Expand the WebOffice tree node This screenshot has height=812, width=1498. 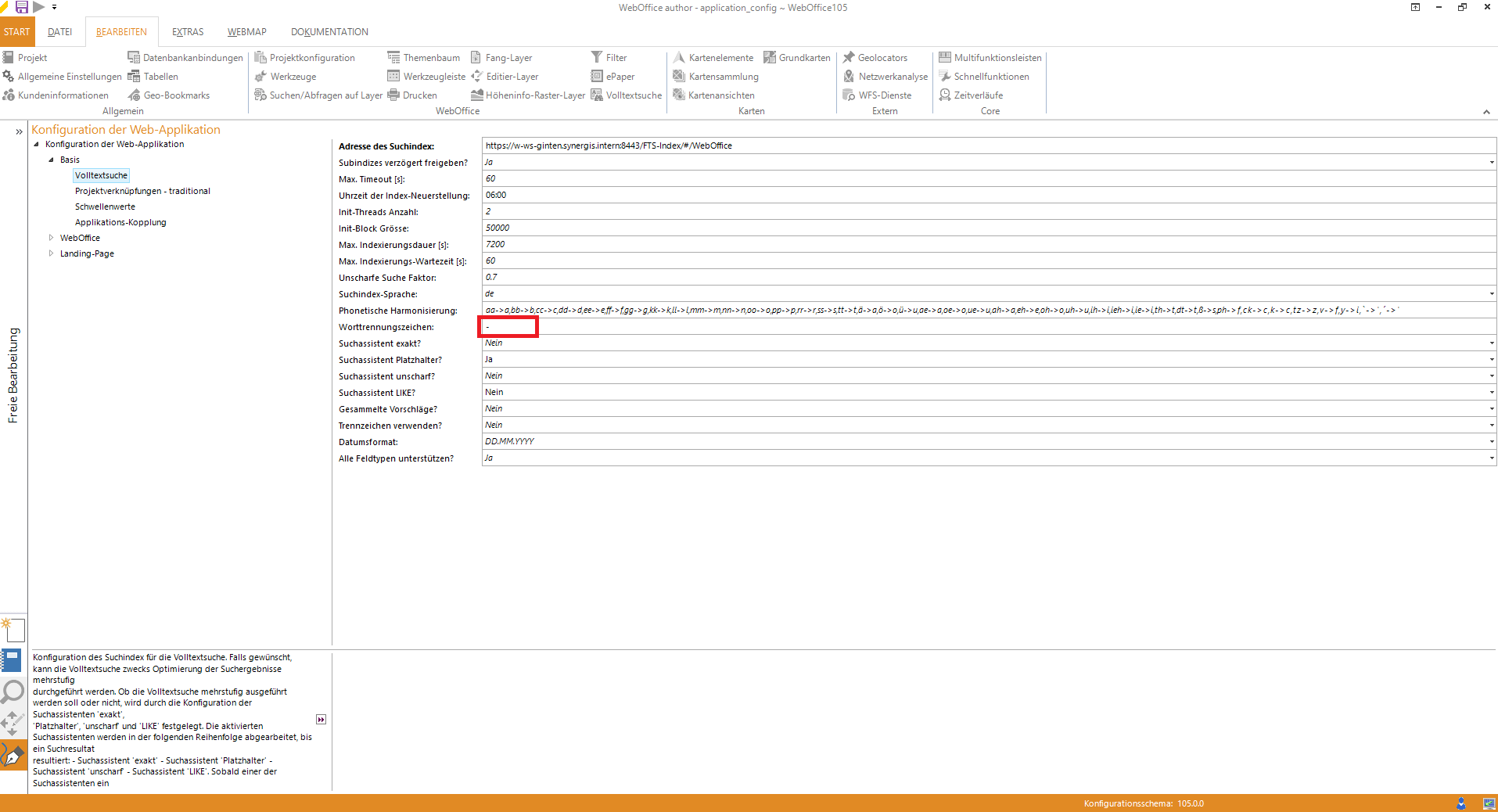(52, 238)
